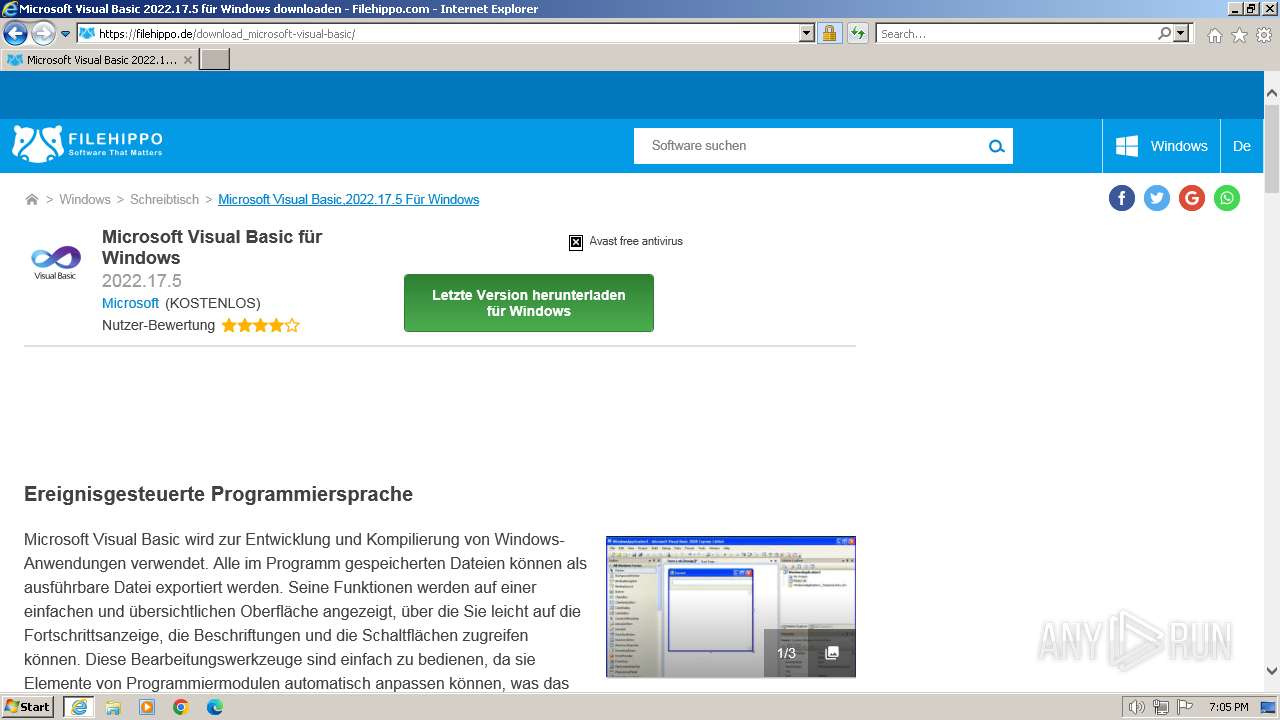This screenshot has height=720, width=1280.
Task: Click the address bar URL field
Action: coord(446,33)
